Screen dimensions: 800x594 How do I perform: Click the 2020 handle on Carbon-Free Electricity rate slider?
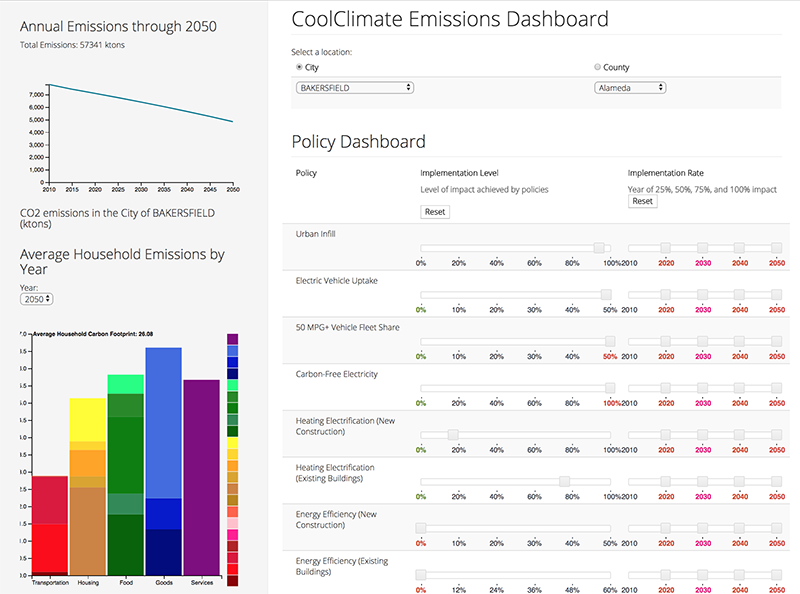pos(665,388)
